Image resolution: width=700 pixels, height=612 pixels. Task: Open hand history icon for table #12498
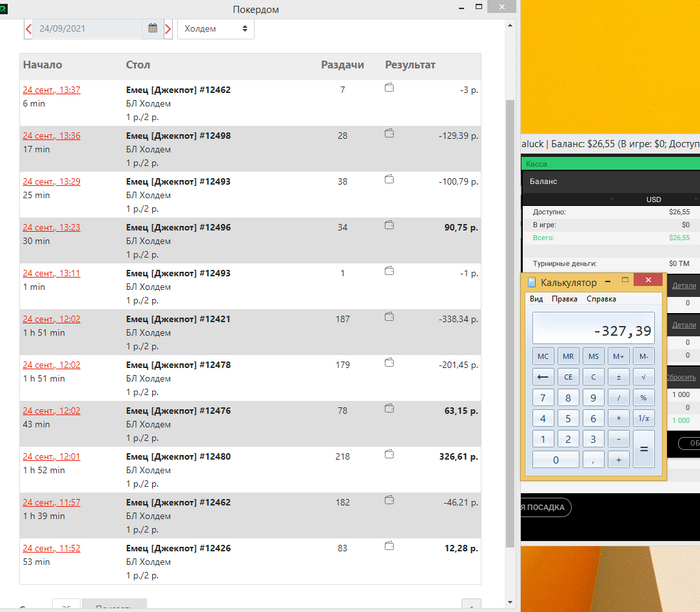(x=389, y=133)
